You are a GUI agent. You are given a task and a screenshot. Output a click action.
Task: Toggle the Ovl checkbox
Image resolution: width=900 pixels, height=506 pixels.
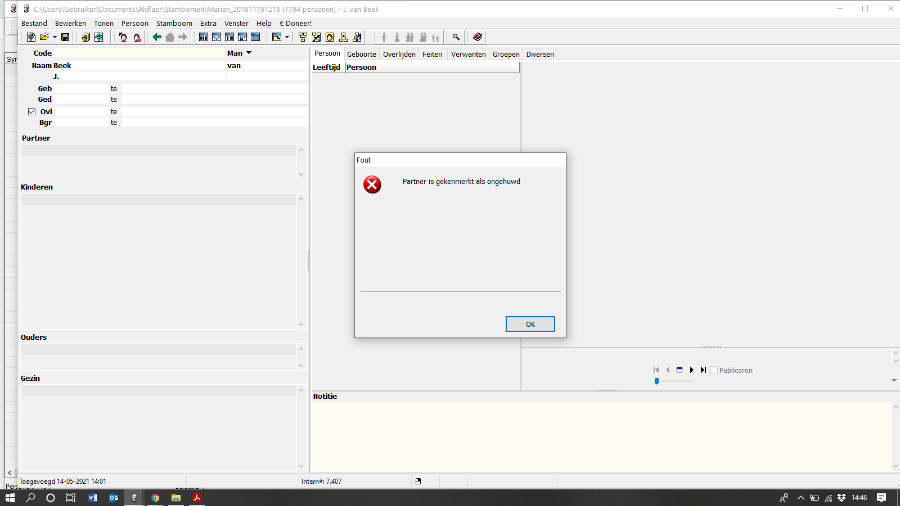(32, 112)
